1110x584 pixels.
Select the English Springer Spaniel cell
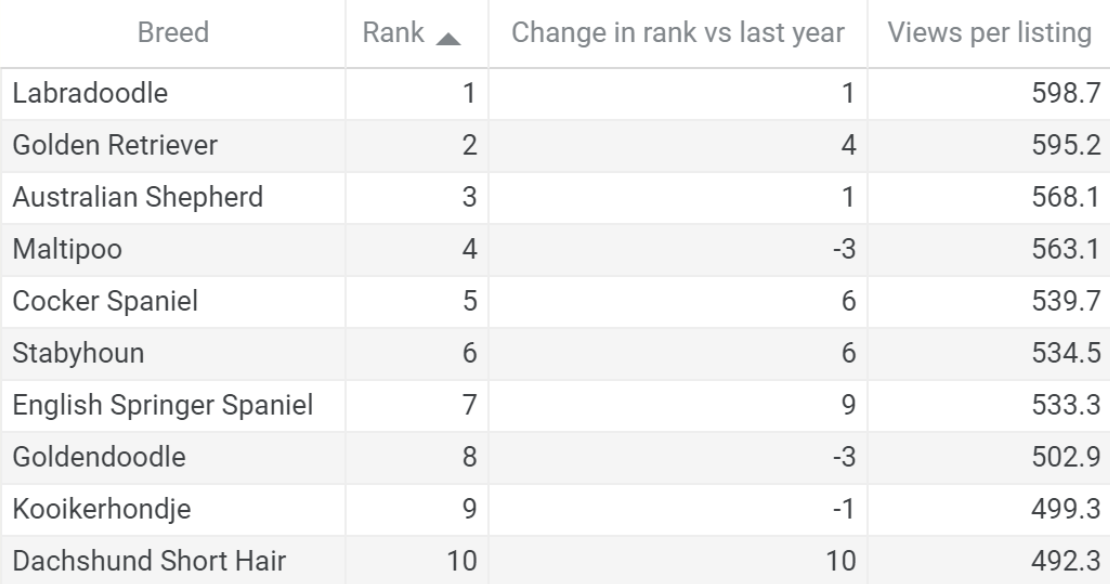173,406
